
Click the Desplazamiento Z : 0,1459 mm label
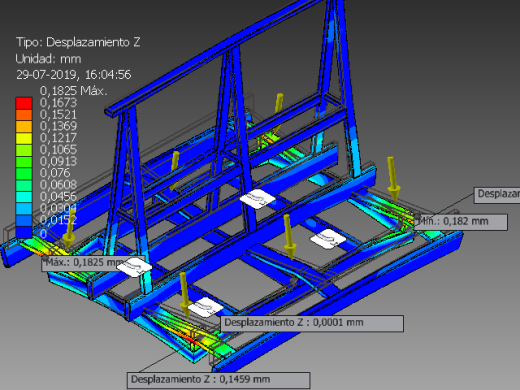point(218,380)
